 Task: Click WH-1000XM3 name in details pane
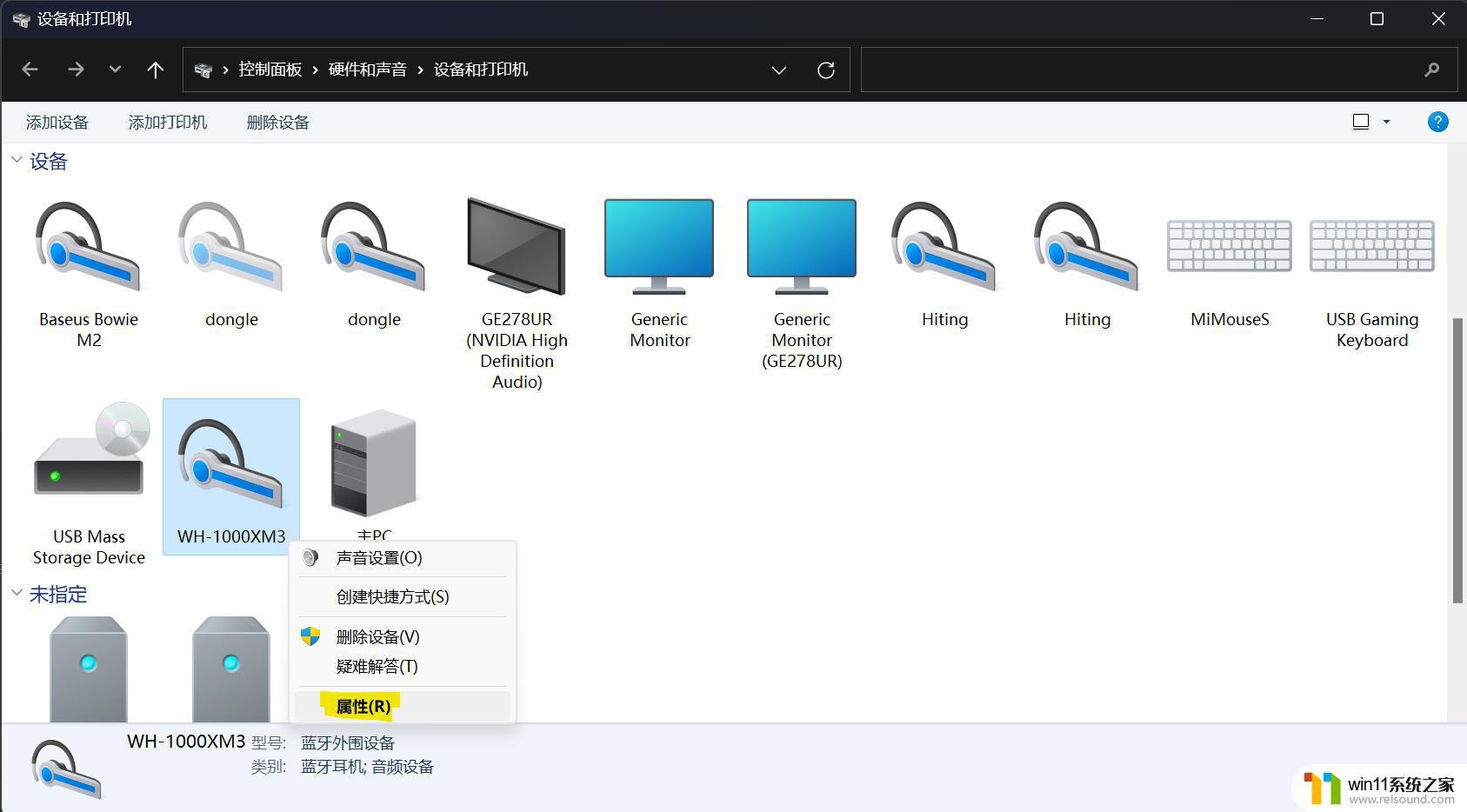186,742
